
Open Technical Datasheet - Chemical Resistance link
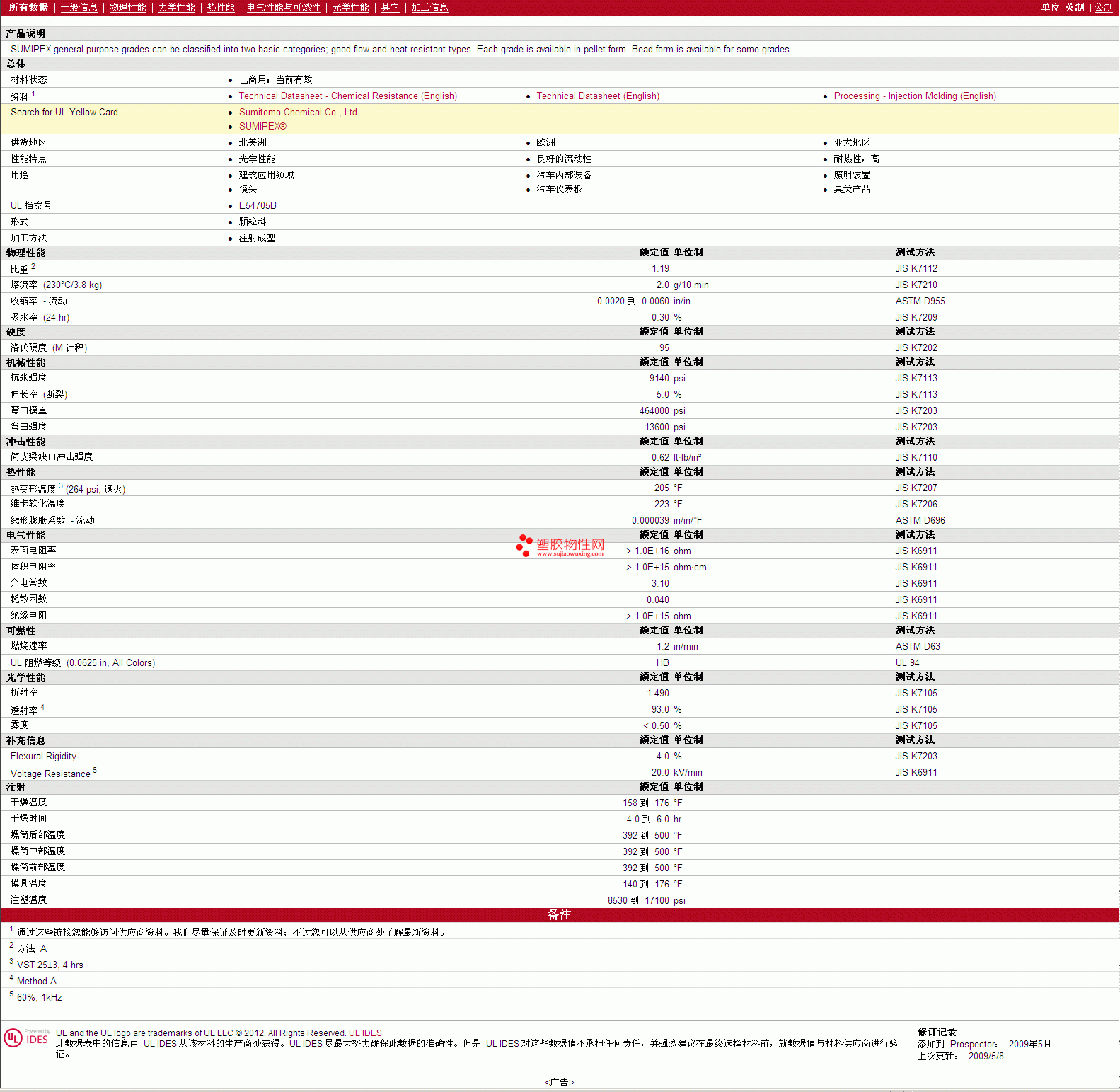[347, 96]
